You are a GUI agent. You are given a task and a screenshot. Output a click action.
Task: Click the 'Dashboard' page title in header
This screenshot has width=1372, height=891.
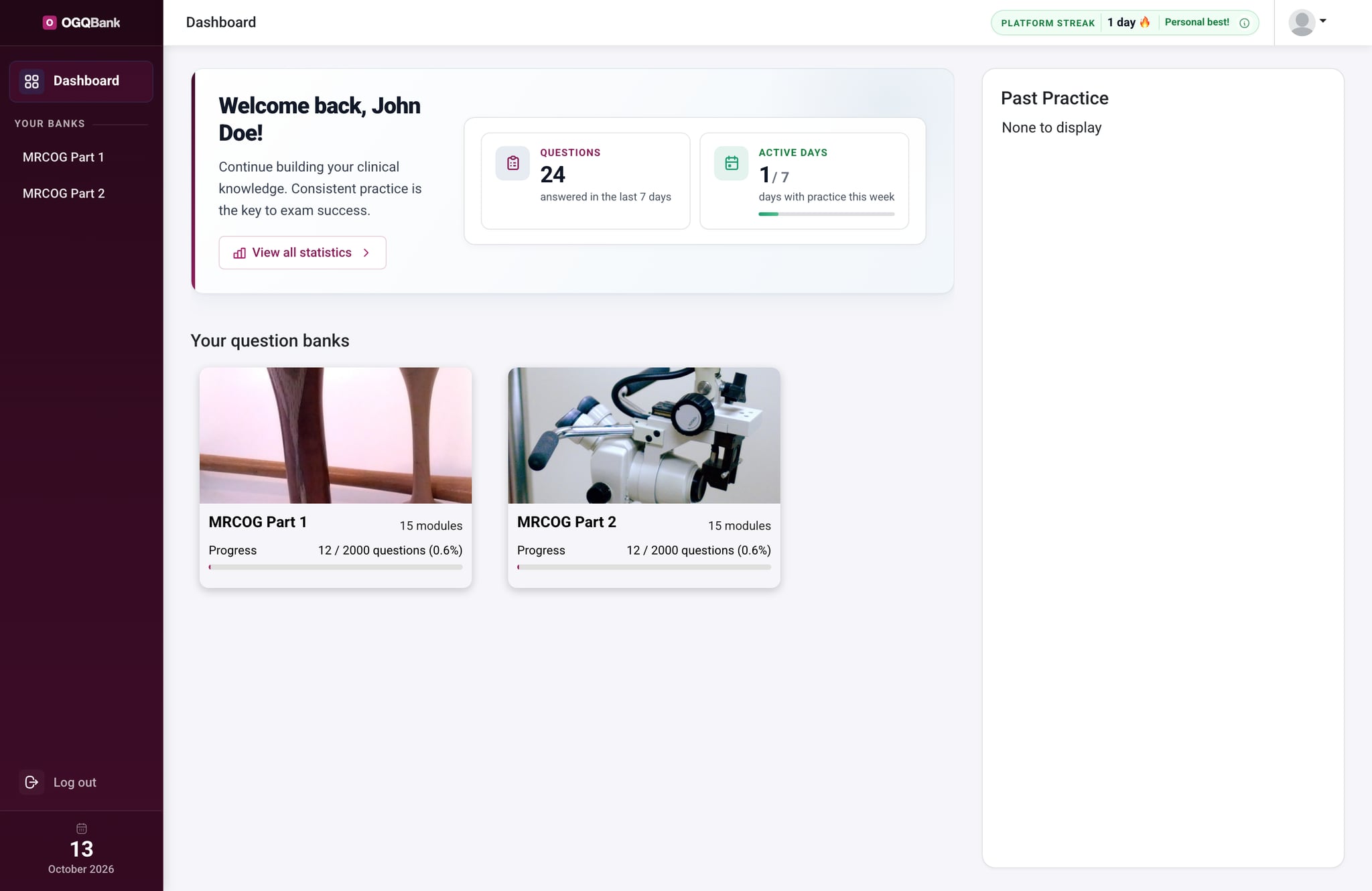221,23
